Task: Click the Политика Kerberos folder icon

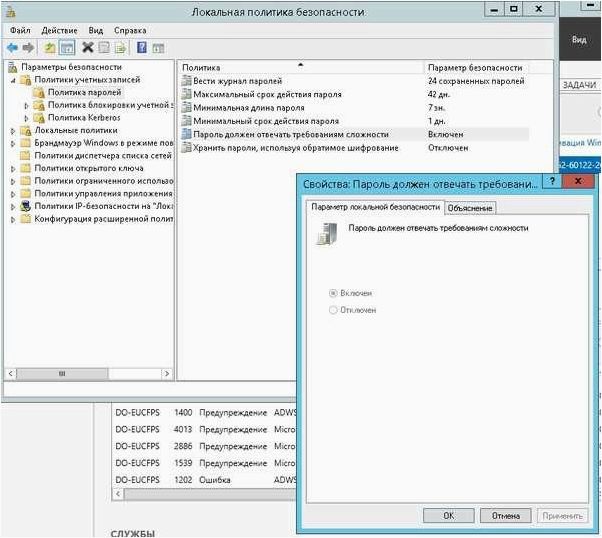Action: point(39,118)
